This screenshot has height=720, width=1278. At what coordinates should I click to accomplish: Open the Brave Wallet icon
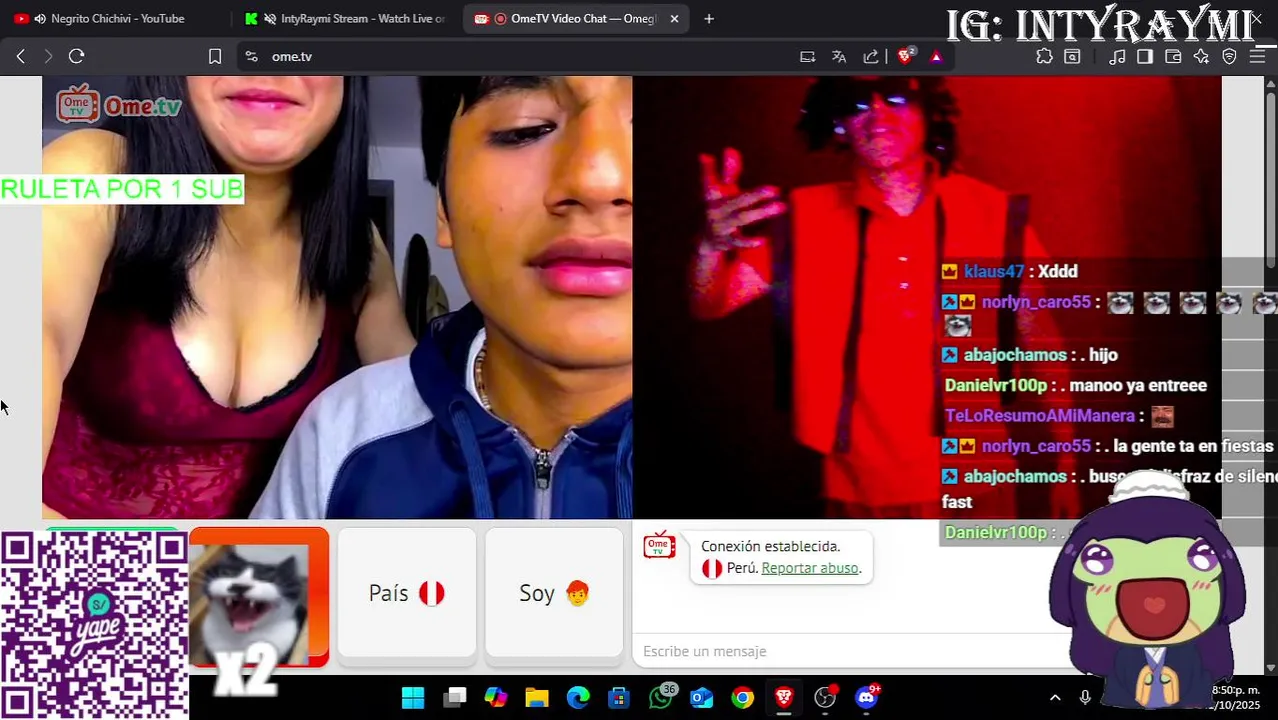(1173, 57)
